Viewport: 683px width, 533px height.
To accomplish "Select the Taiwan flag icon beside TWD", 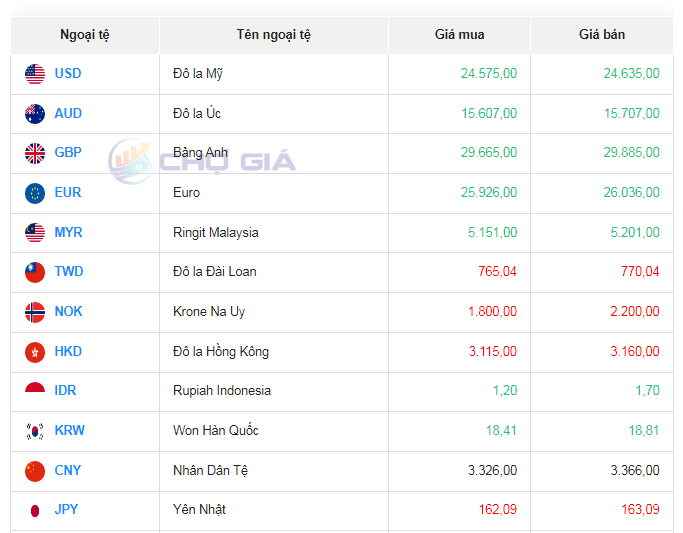I will point(35,272).
